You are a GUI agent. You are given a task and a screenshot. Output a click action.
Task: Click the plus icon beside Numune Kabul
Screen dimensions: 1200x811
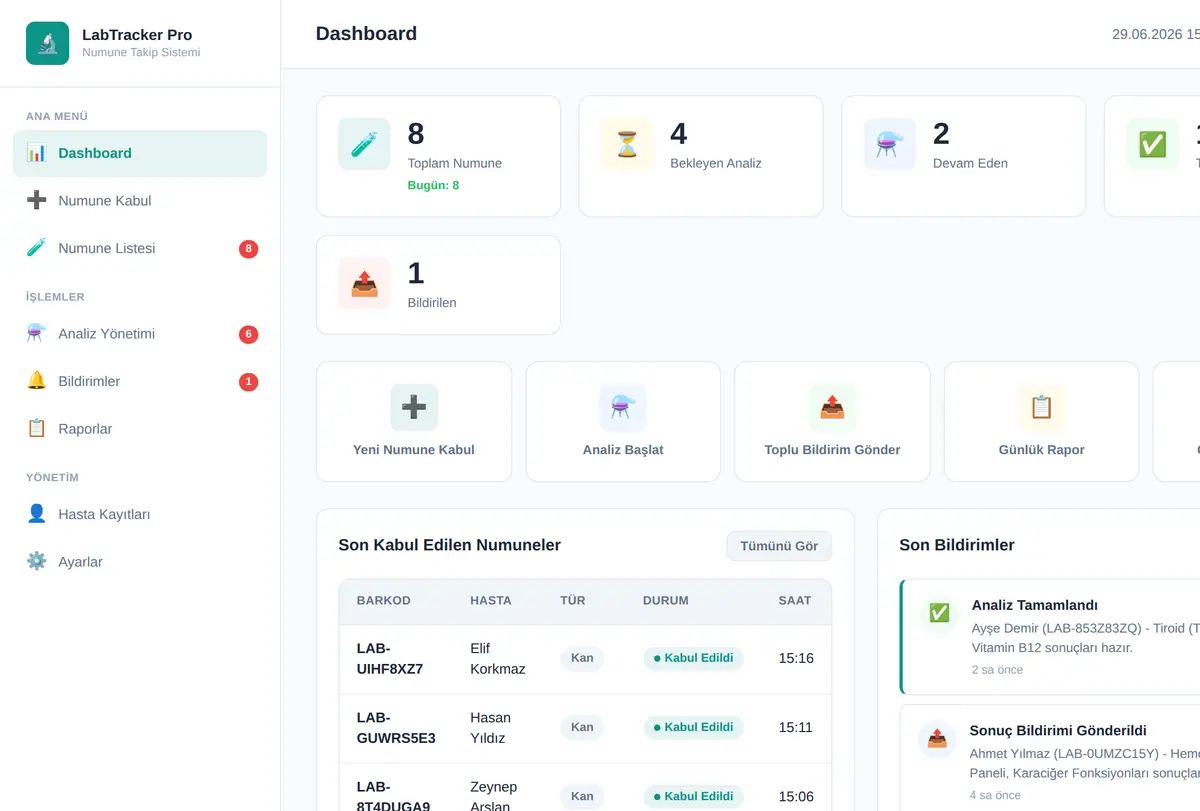[37, 200]
